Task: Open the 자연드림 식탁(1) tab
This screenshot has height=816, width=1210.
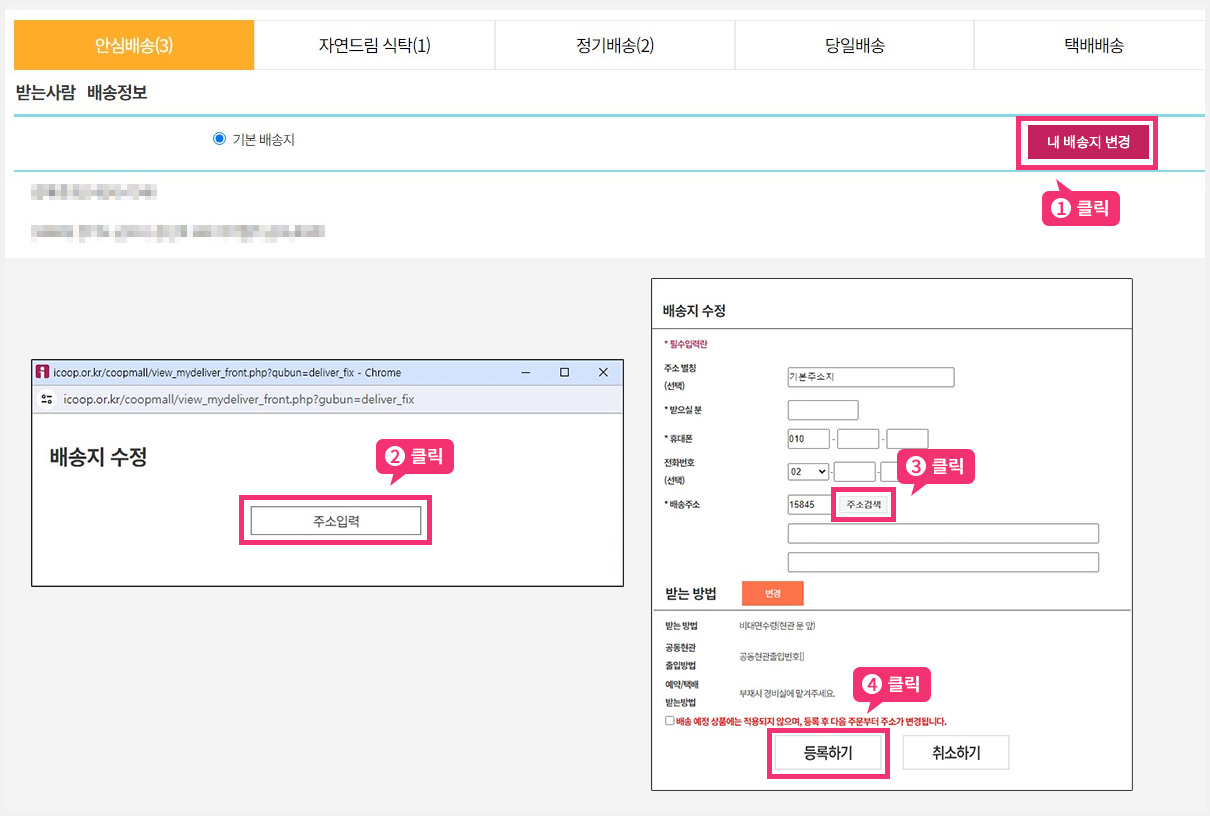Action: coord(374,45)
